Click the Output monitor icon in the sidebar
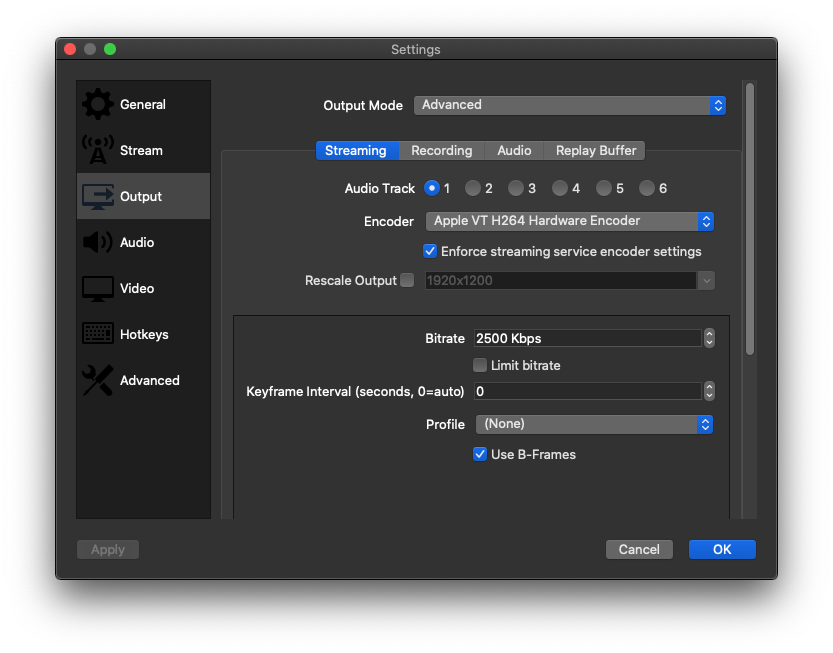 (x=98, y=197)
